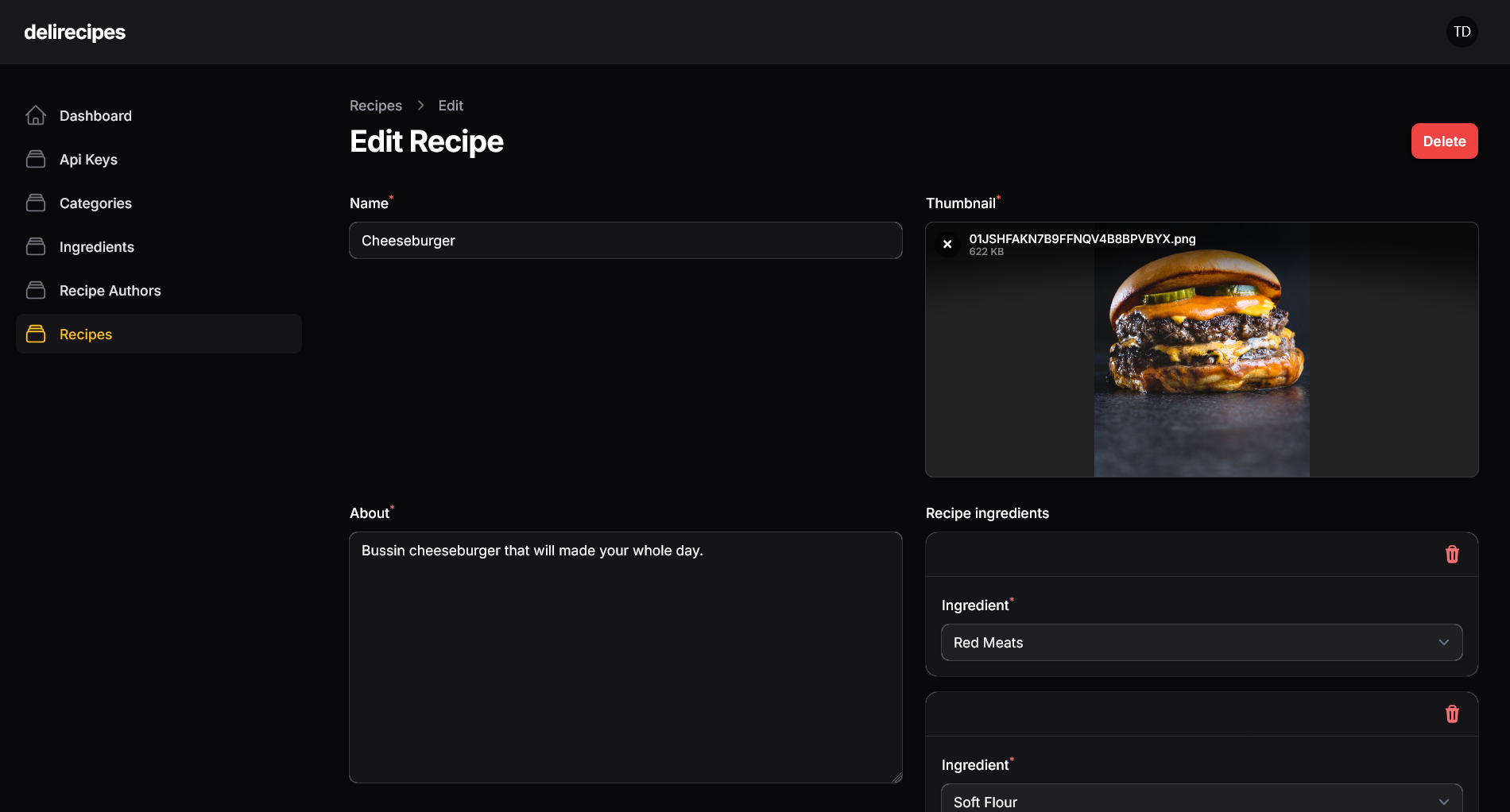Focus the Name field containing Cheeseburger
This screenshot has height=812, width=1510.
click(625, 241)
